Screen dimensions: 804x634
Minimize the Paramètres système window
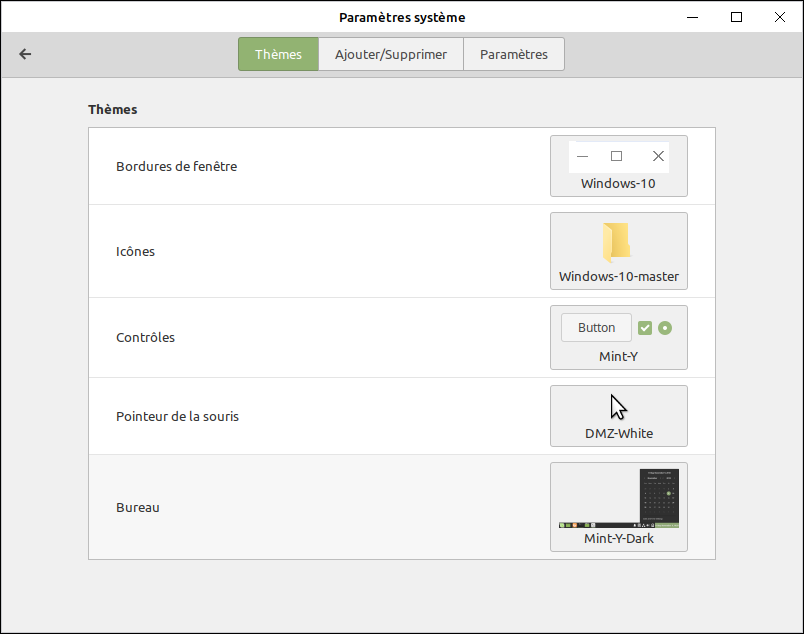pos(692,17)
